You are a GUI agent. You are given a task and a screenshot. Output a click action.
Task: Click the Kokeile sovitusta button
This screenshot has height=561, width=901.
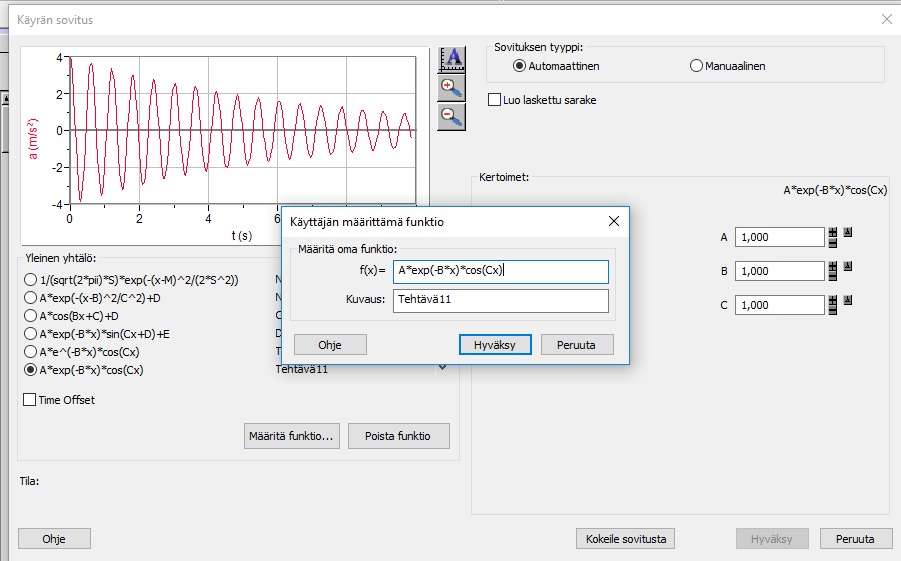coord(625,538)
